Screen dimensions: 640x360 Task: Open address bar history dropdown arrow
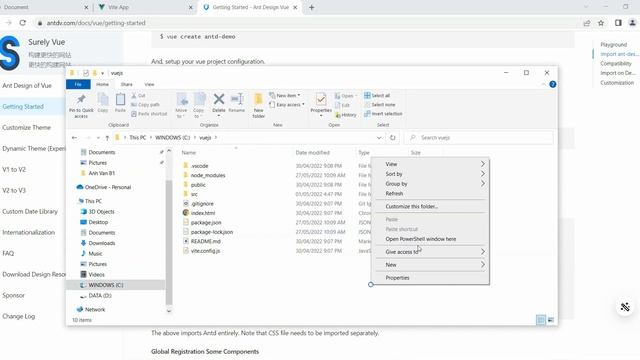(379, 138)
